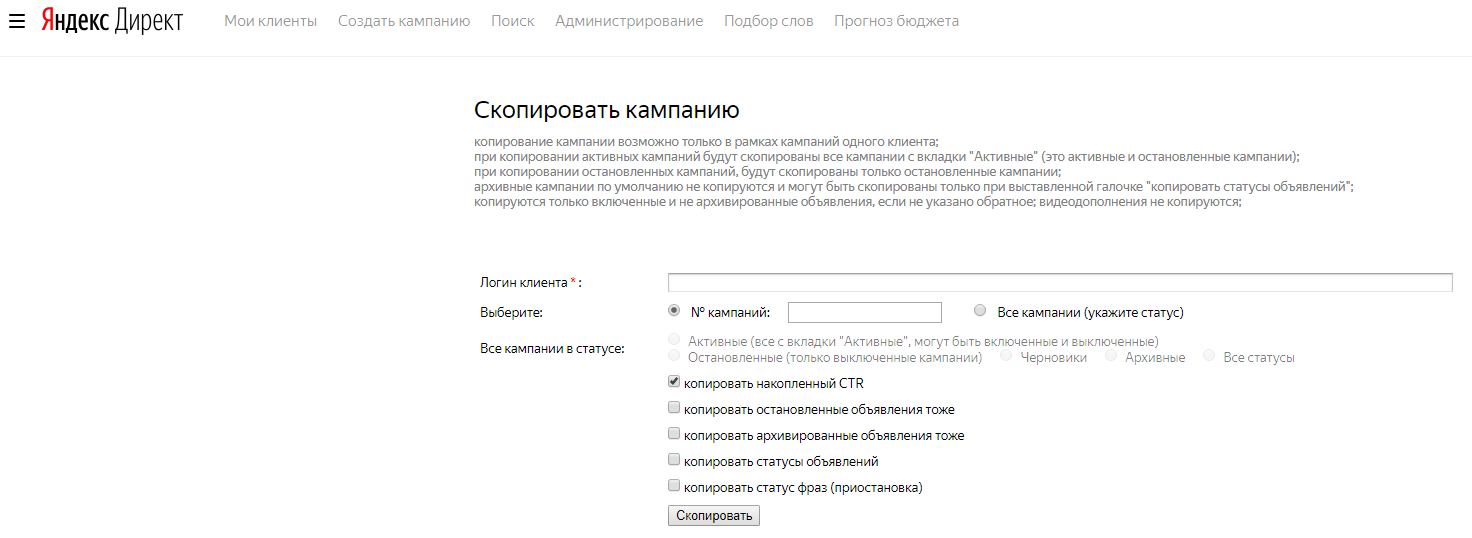Image resolution: width=1472 pixels, height=538 pixels.
Task: Uncheck копировать накопленный CTR checkbox
Action: (674, 382)
